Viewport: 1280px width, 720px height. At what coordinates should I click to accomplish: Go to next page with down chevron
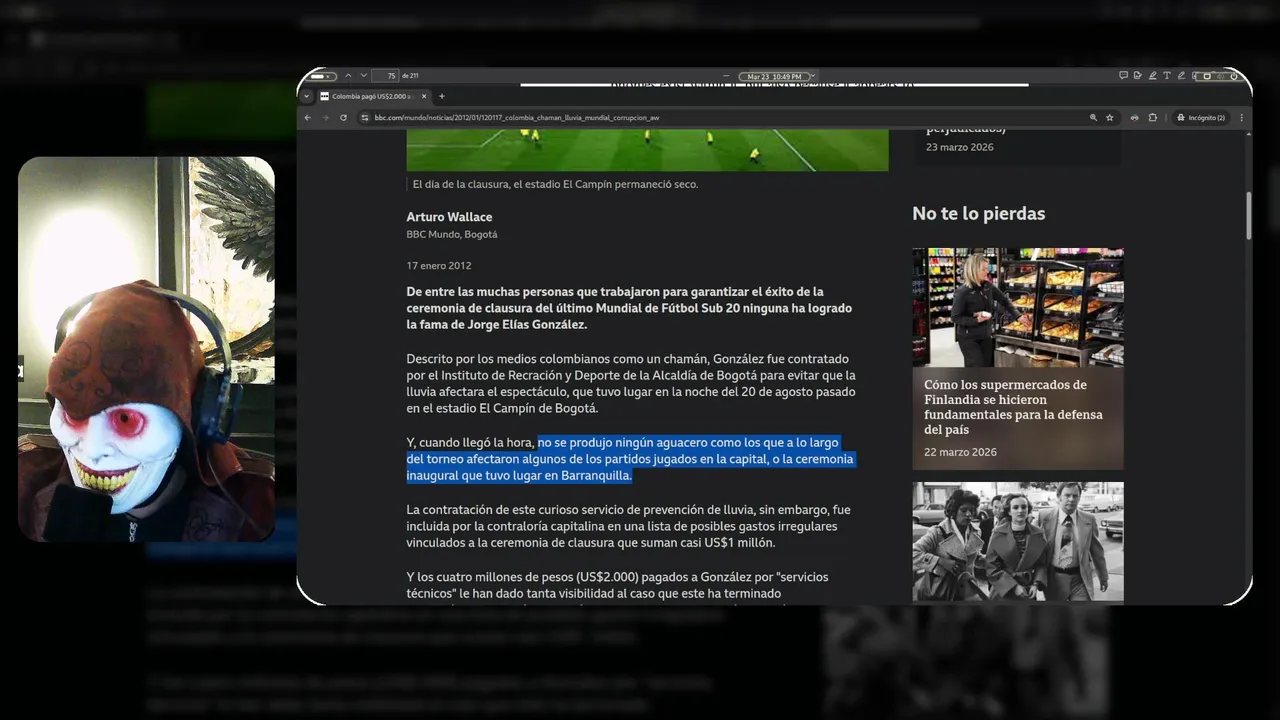click(362, 76)
